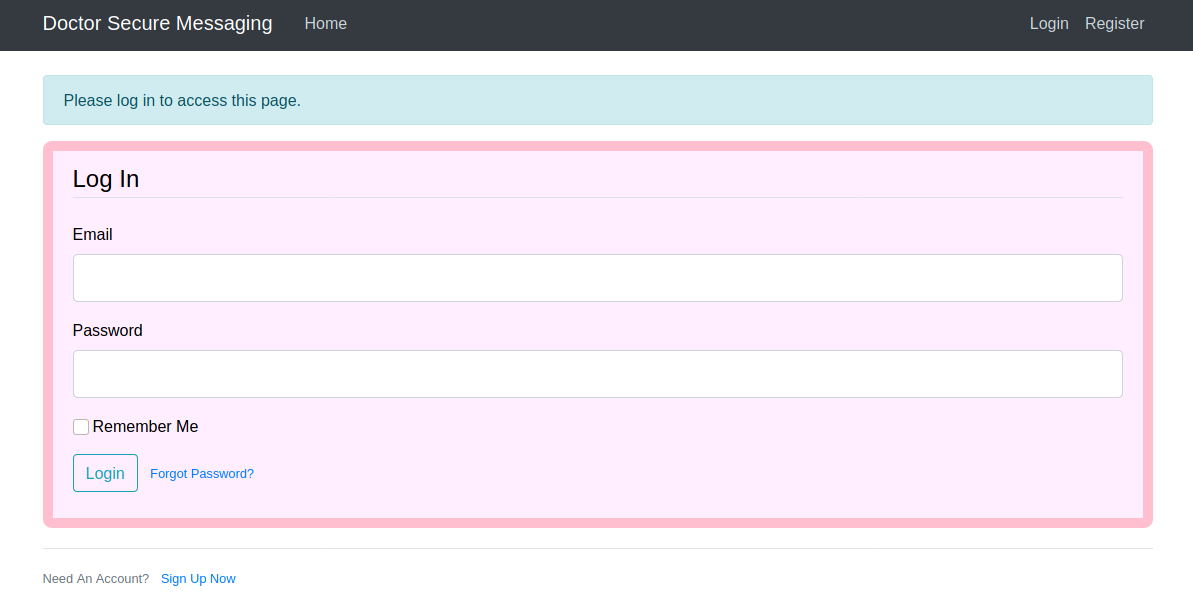Submit credentials via the Login button

[x=105, y=472]
